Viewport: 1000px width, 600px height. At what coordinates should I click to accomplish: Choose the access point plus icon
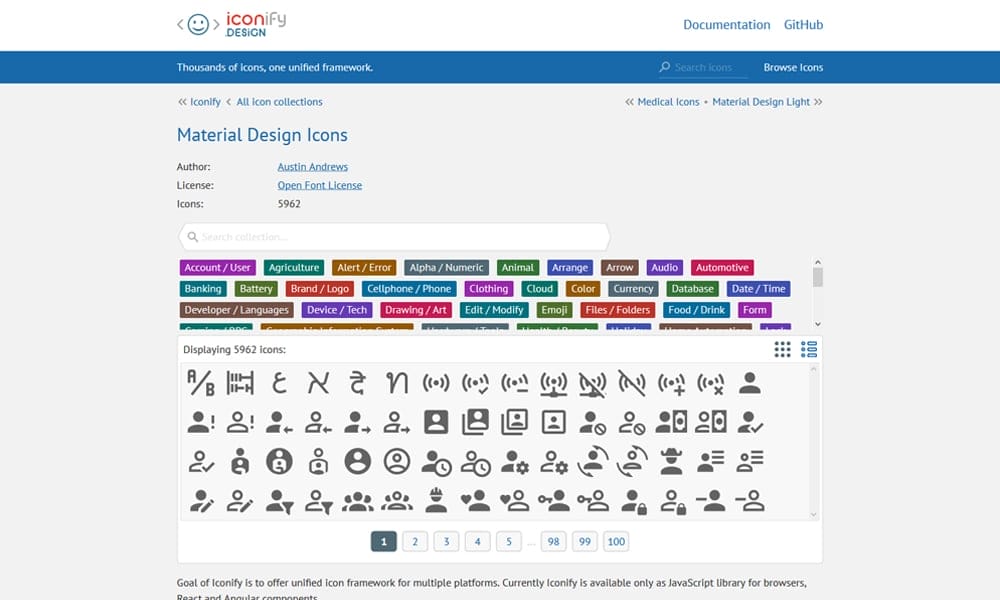click(672, 384)
